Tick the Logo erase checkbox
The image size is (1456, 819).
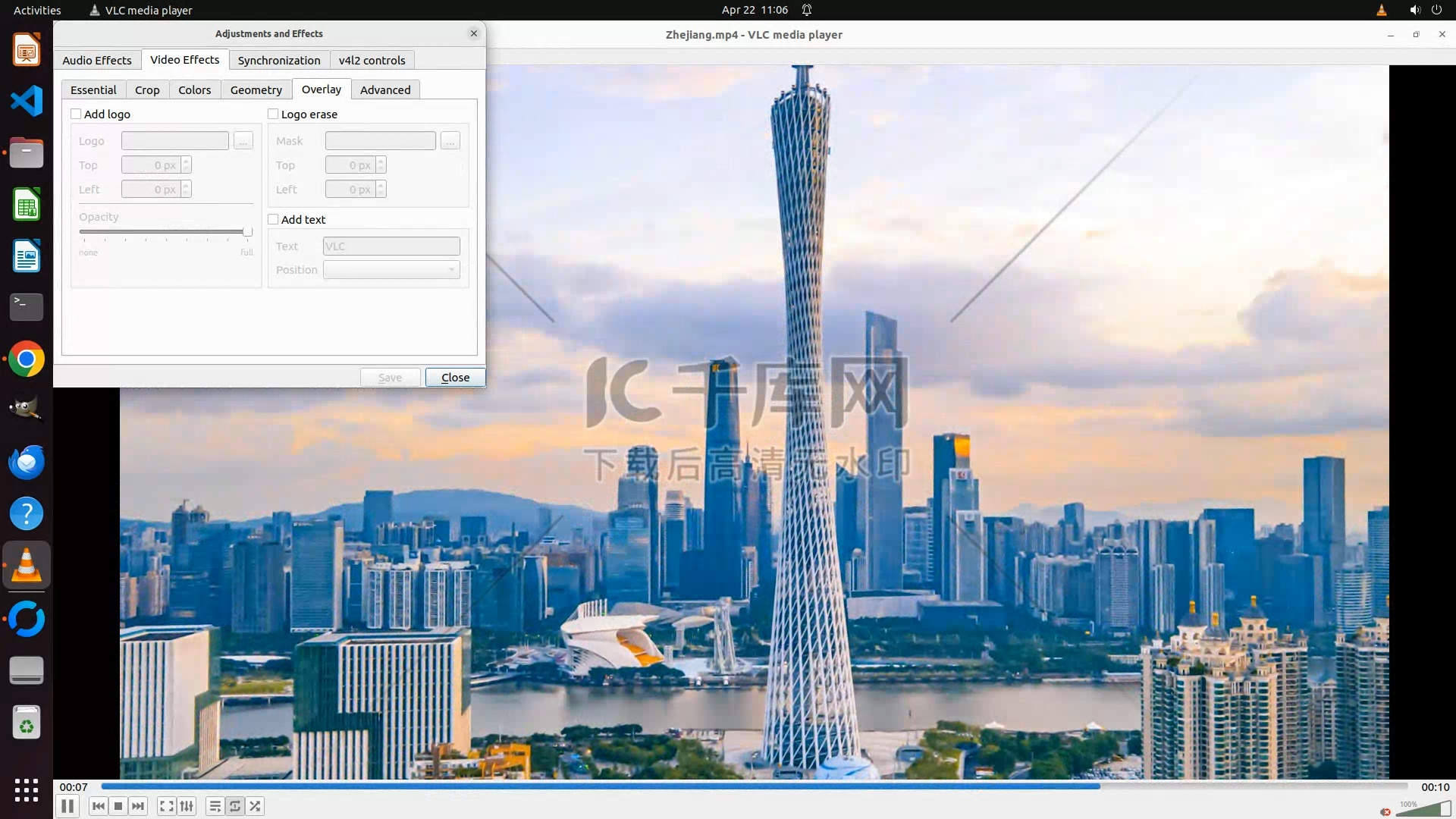coord(273,114)
